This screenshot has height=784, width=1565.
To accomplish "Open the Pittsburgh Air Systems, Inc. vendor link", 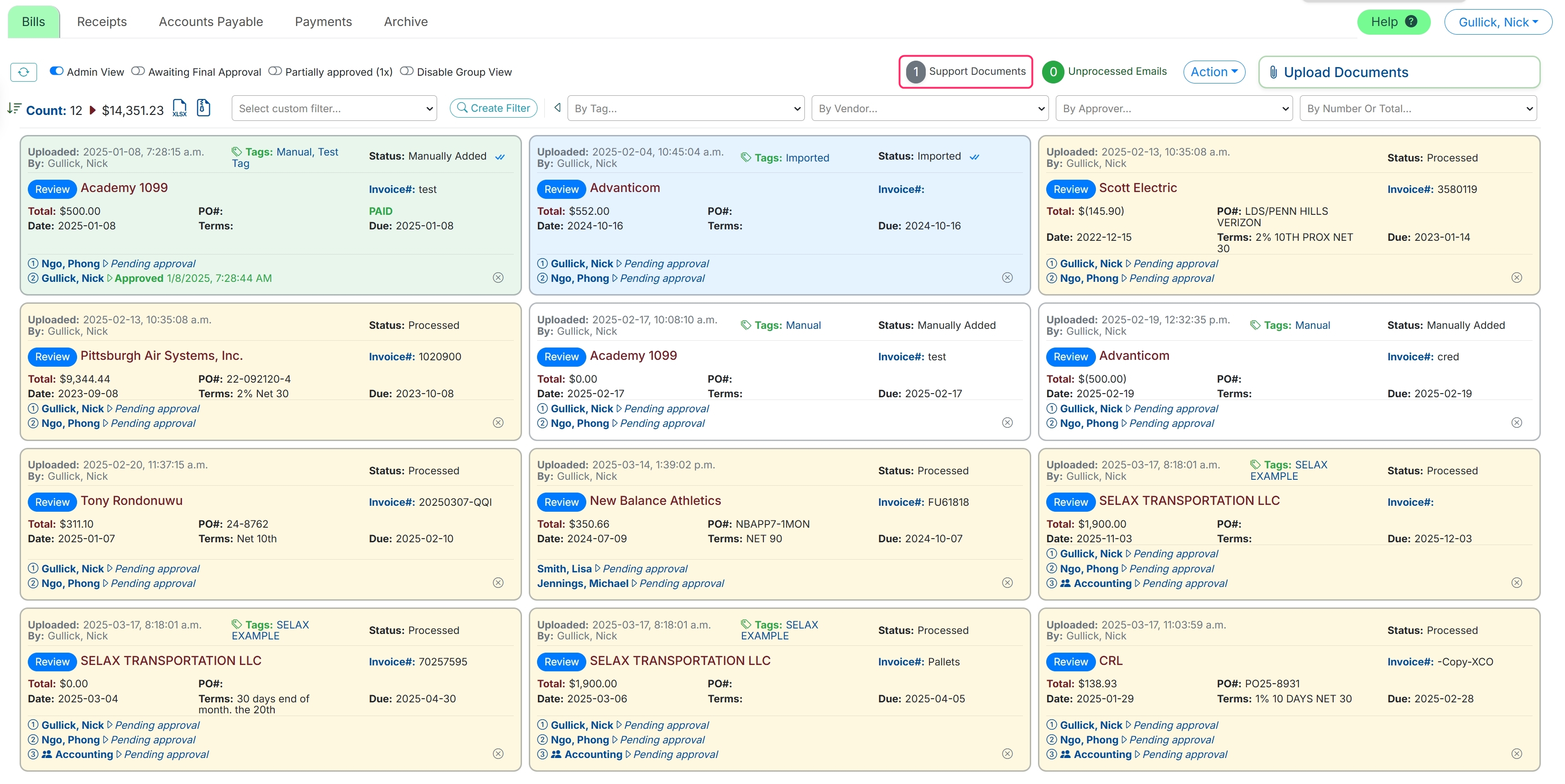I will (x=162, y=356).
